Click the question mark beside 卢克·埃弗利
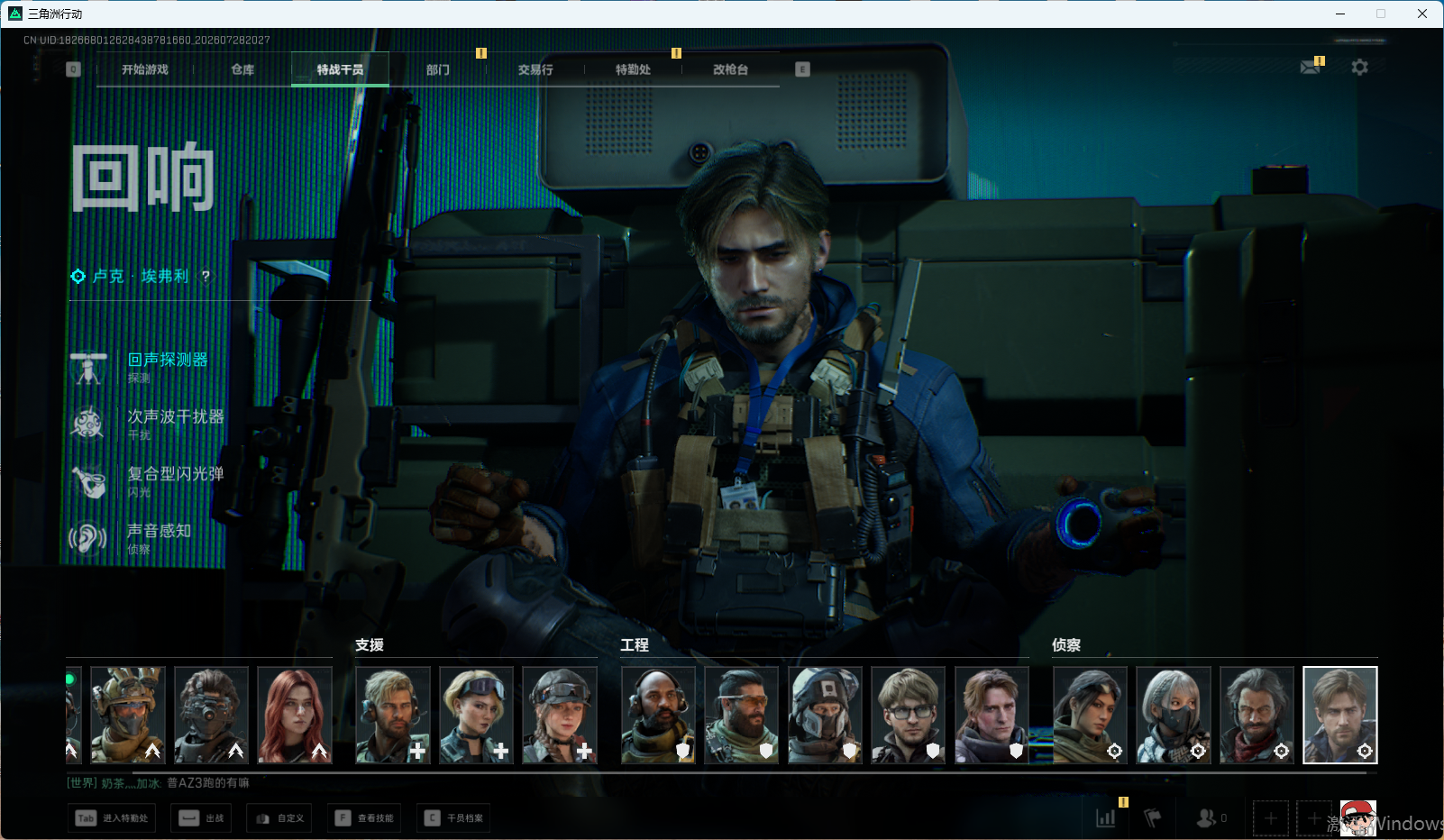The height and width of the screenshot is (840, 1444). coord(206,277)
